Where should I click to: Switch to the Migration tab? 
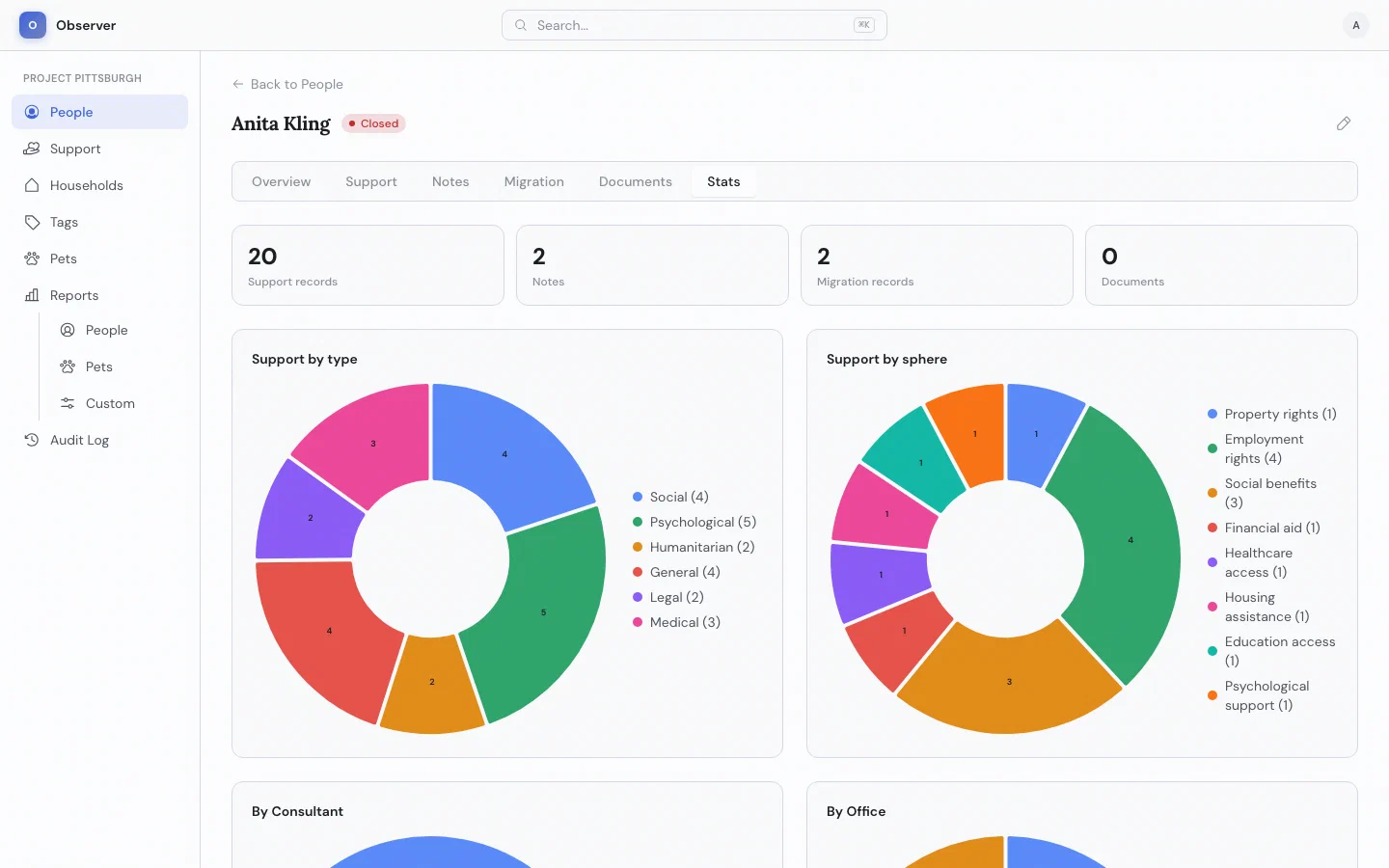[533, 181]
